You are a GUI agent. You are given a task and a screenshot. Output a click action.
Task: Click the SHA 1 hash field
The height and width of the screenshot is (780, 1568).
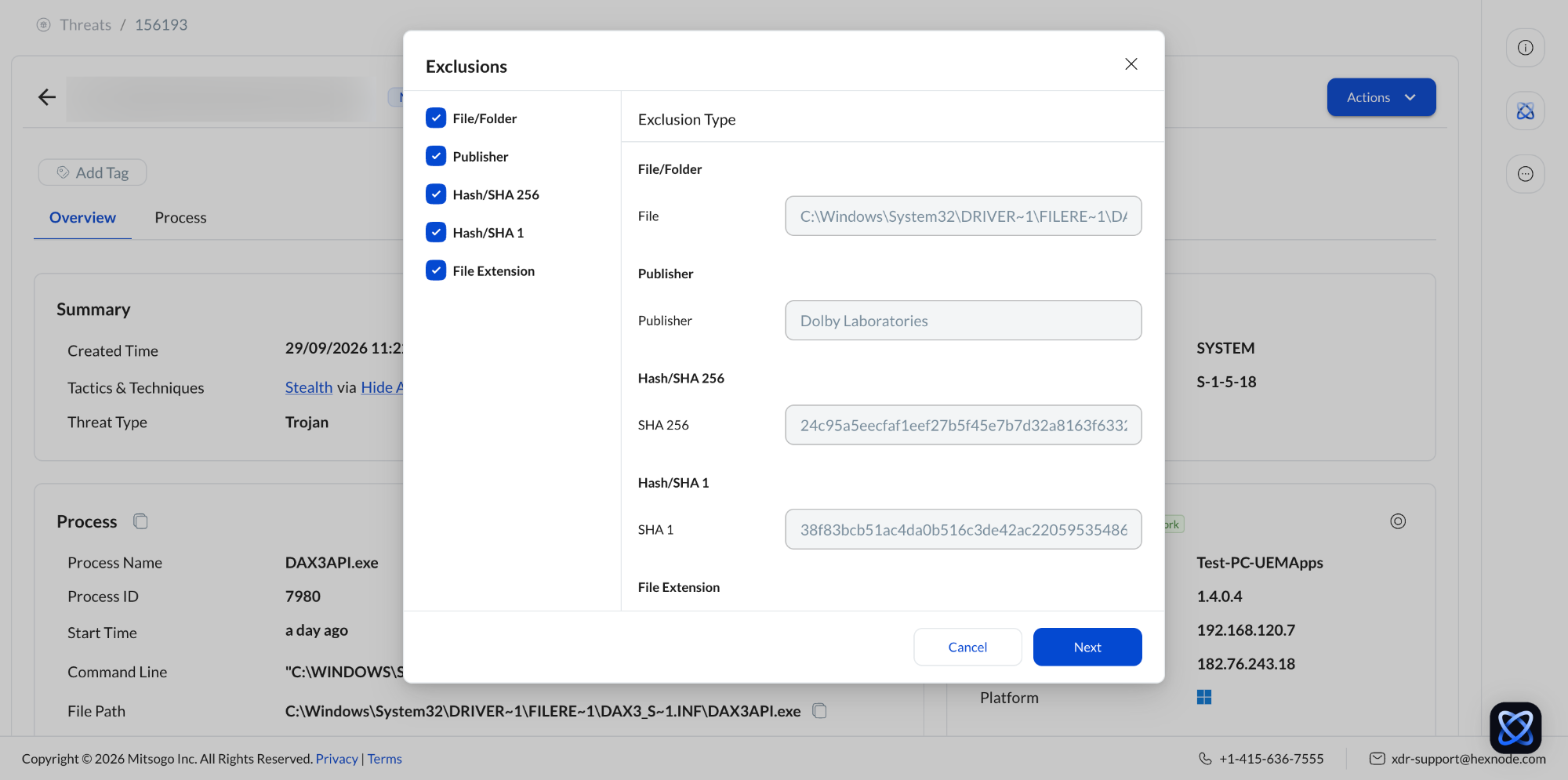[963, 529]
